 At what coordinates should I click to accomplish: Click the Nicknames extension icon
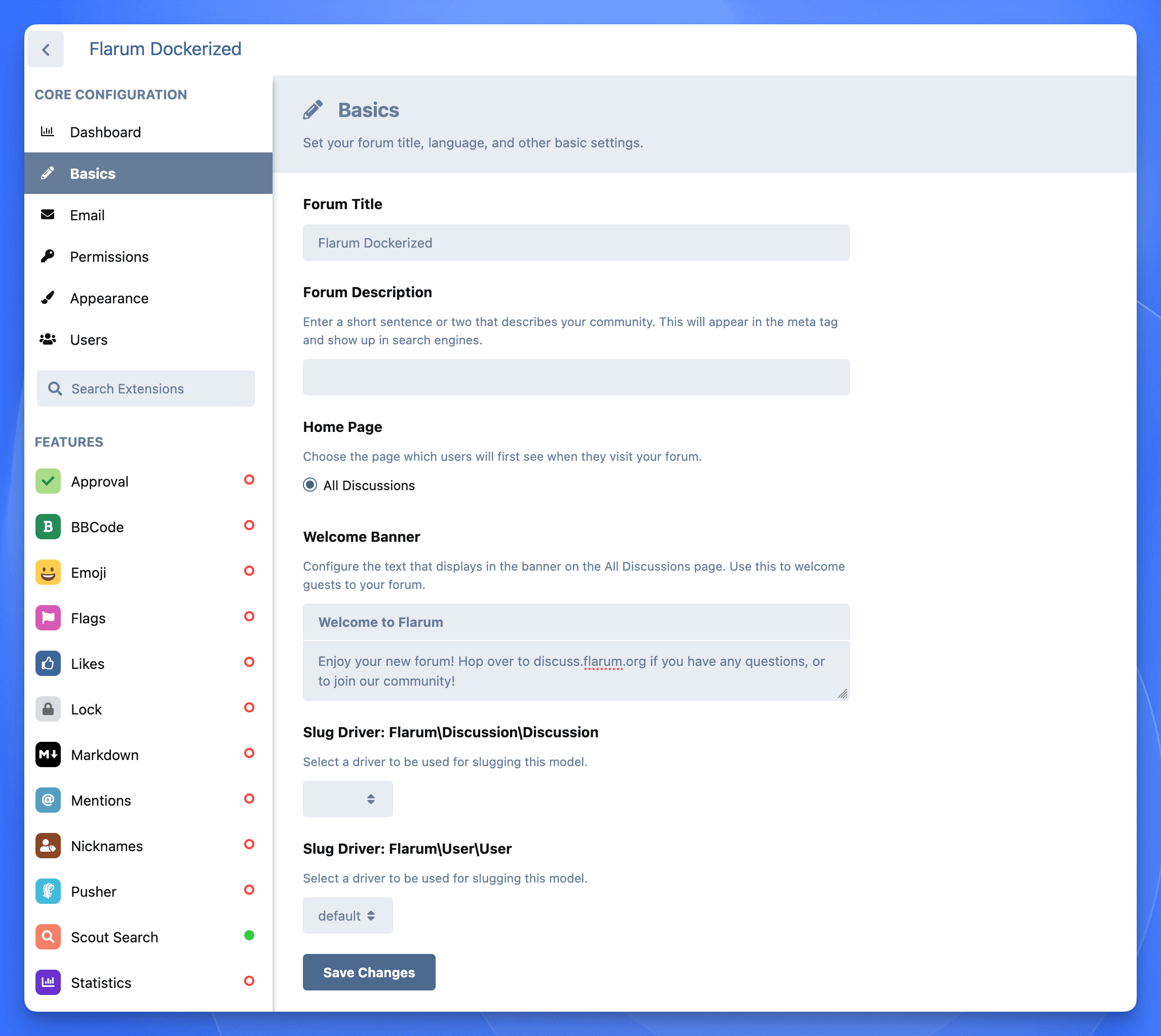[x=48, y=845]
